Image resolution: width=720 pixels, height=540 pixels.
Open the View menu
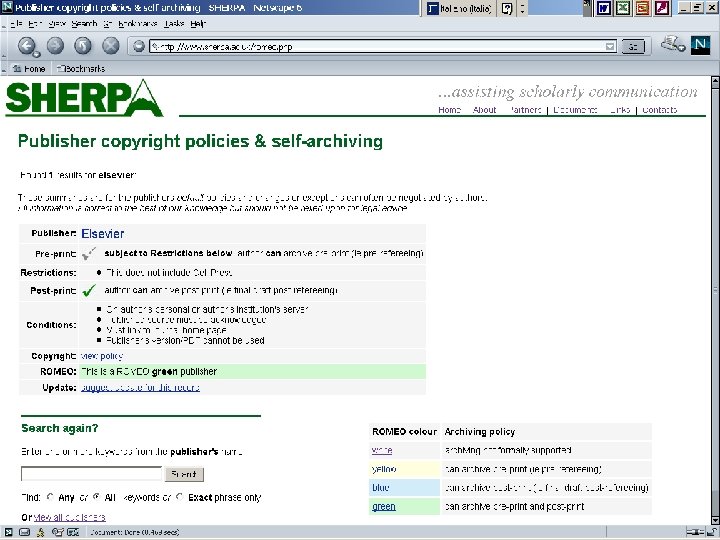pos(57,24)
